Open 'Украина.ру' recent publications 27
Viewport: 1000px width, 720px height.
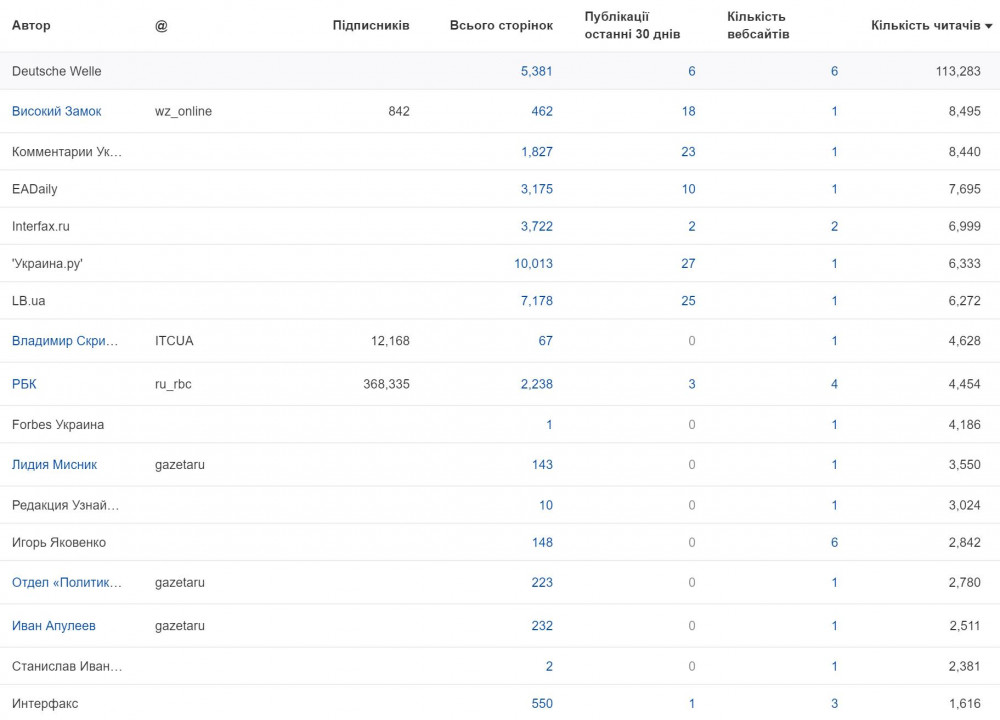pos(688,263)
